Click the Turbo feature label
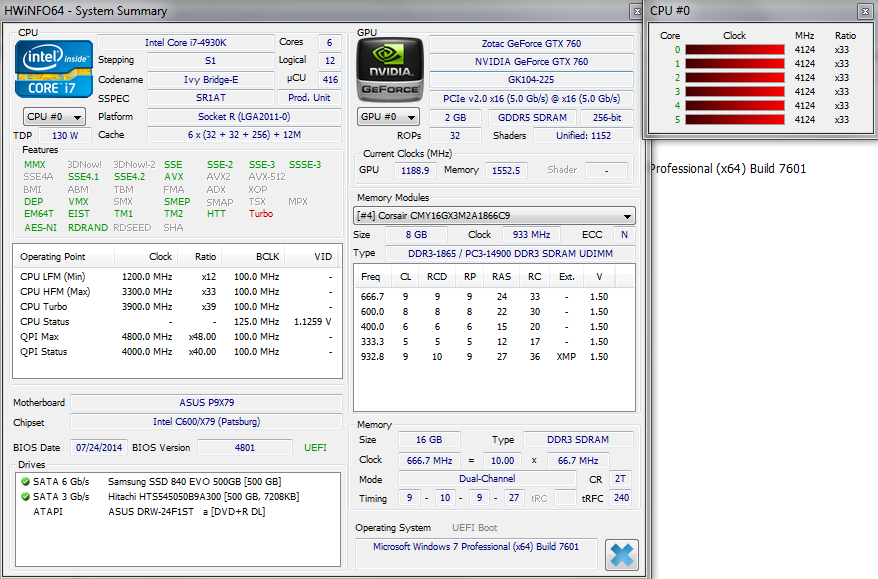Viewport: 878px width, 579px height. [x=261, y=214]
